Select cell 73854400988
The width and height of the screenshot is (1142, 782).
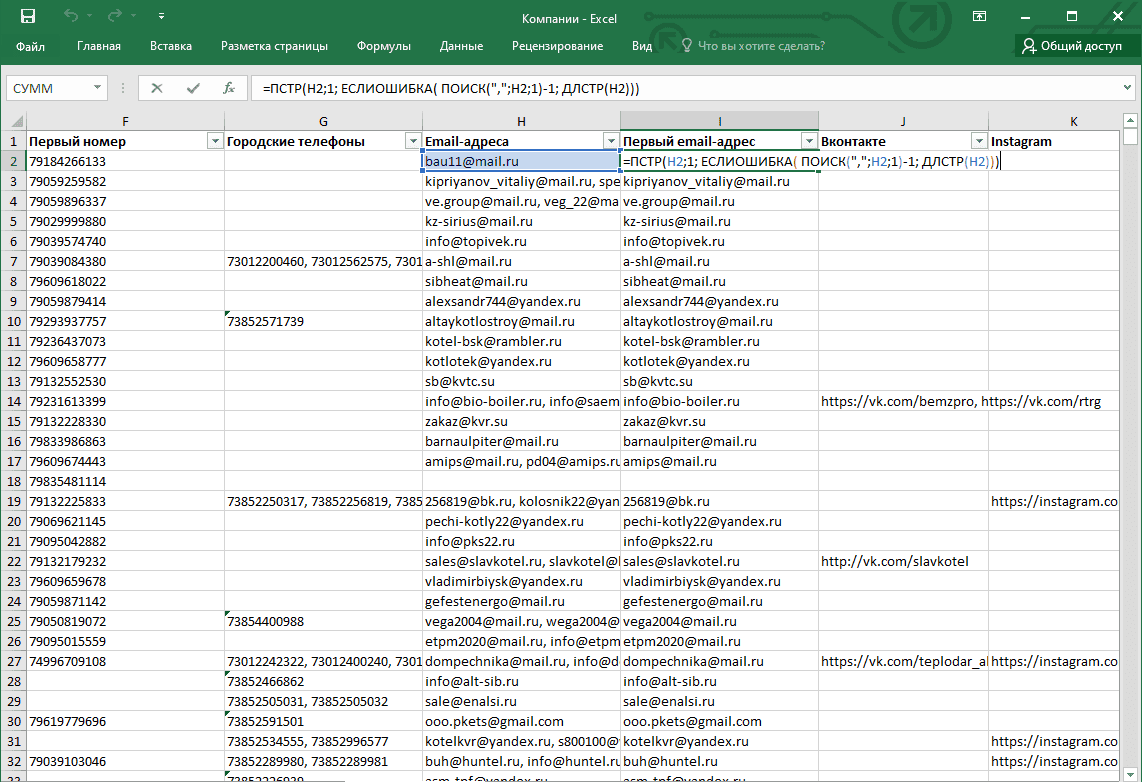[323, 621]
